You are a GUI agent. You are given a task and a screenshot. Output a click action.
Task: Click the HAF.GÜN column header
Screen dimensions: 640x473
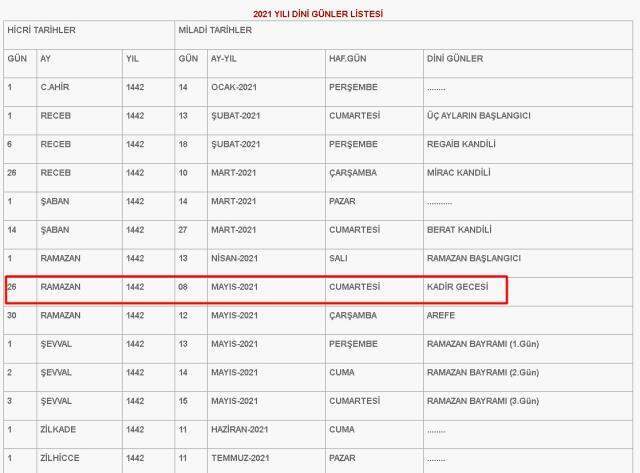click(374, 64)
